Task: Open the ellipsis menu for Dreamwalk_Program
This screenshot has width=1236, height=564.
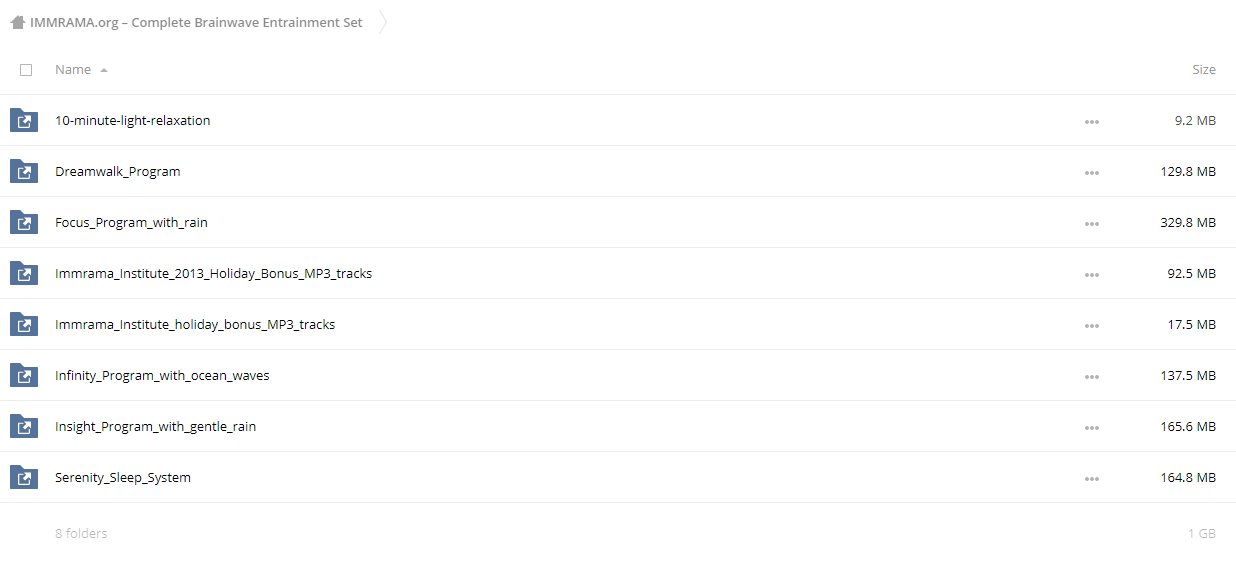Action: click(1091, 173)
